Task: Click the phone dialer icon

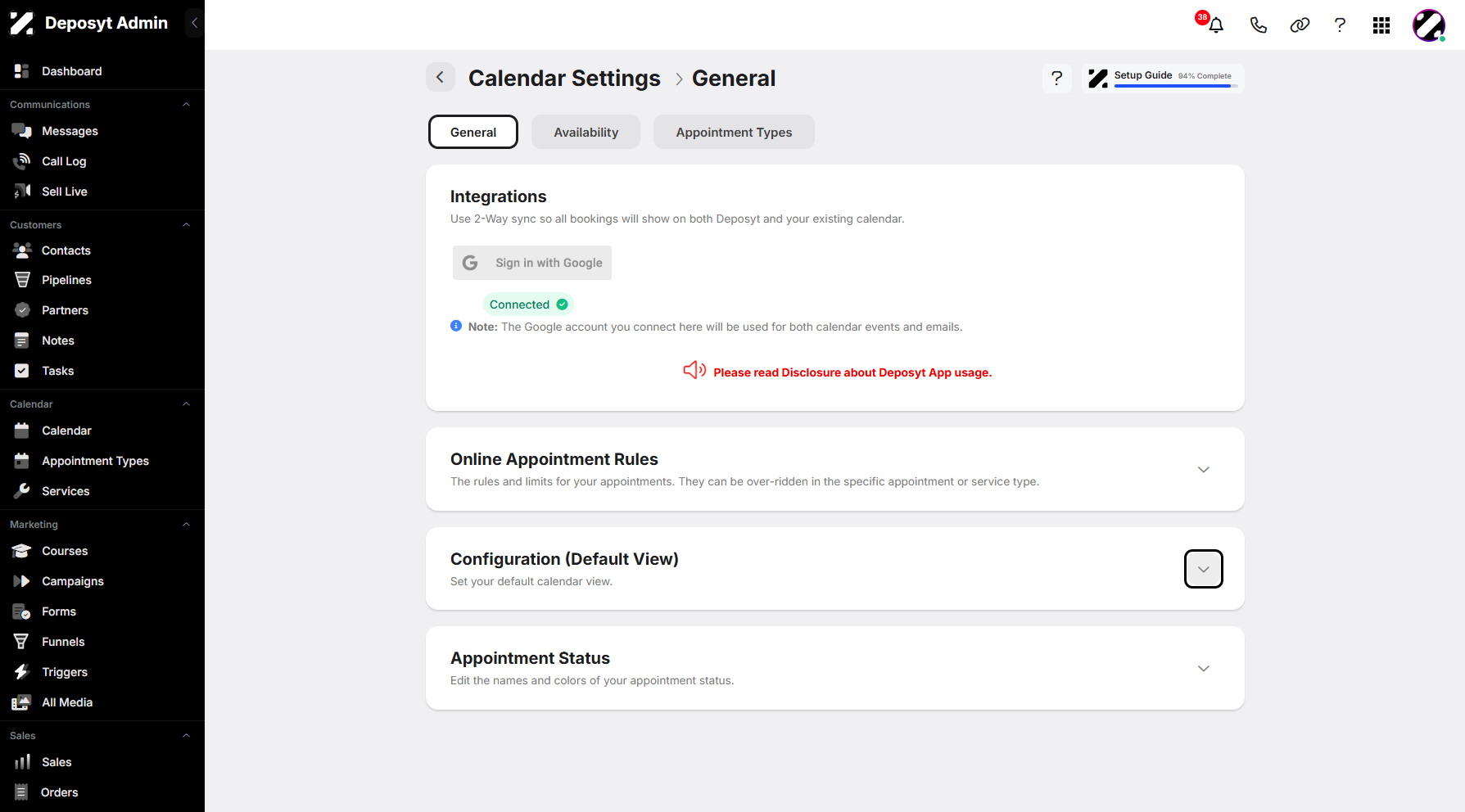Action: pyautogui.click(x=1259, y=25)
